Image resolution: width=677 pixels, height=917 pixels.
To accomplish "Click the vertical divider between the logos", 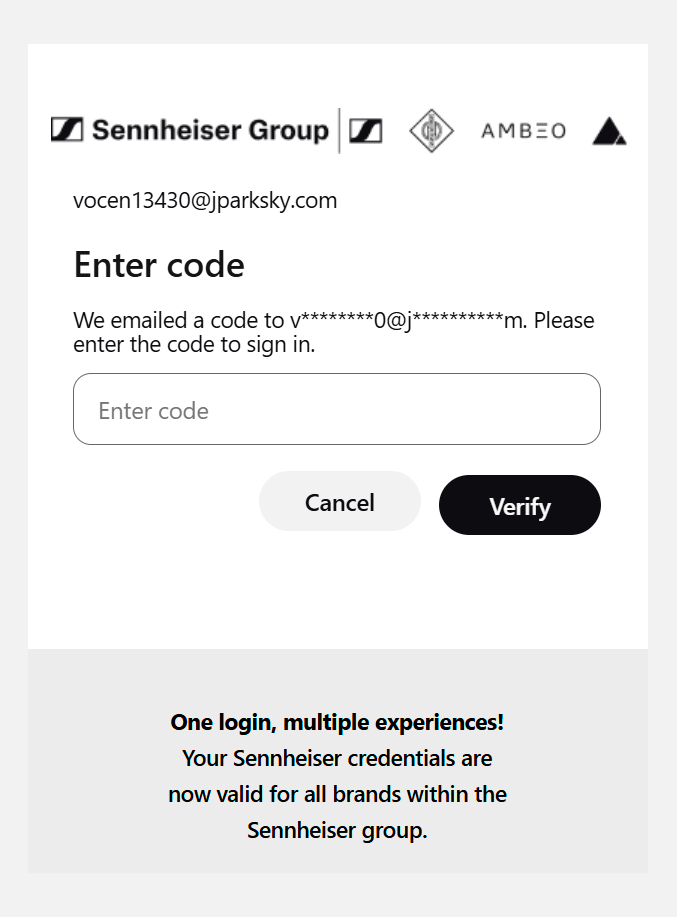I will [x=339, y=130].
